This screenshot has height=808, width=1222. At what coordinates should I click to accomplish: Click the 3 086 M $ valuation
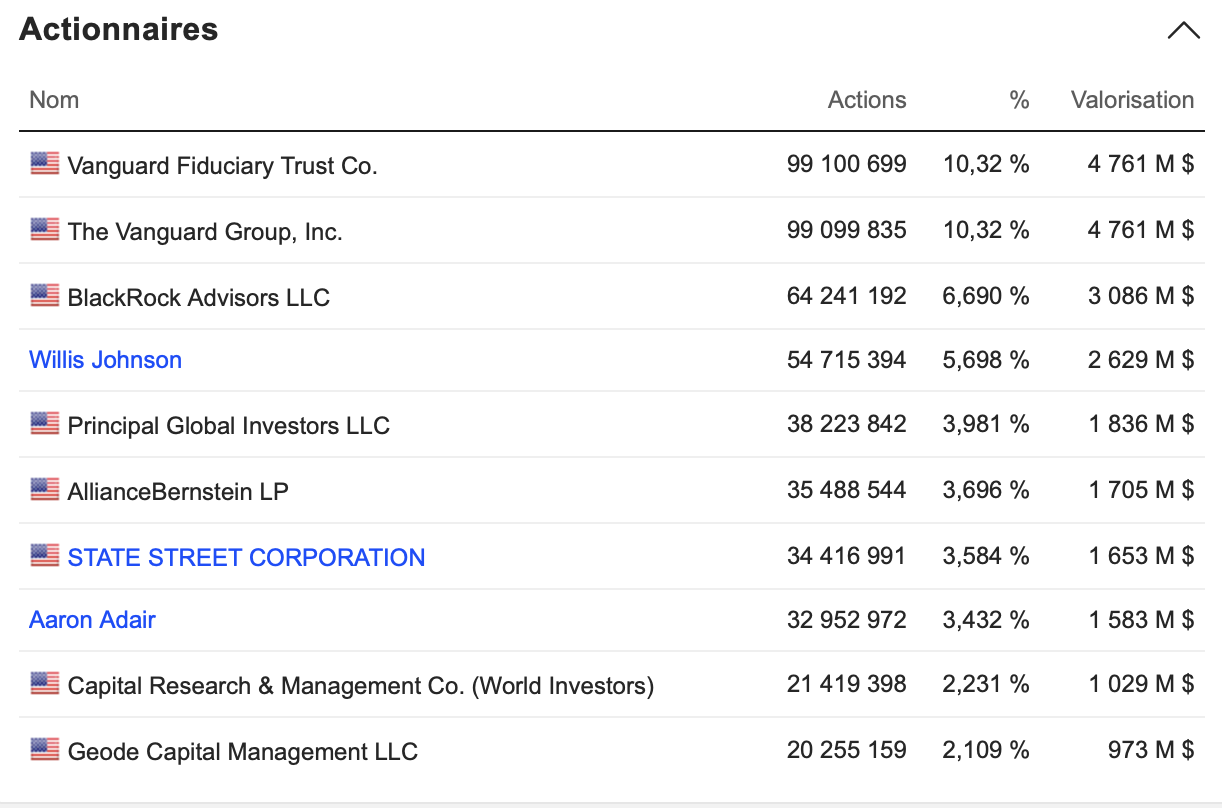[1141, 296]
